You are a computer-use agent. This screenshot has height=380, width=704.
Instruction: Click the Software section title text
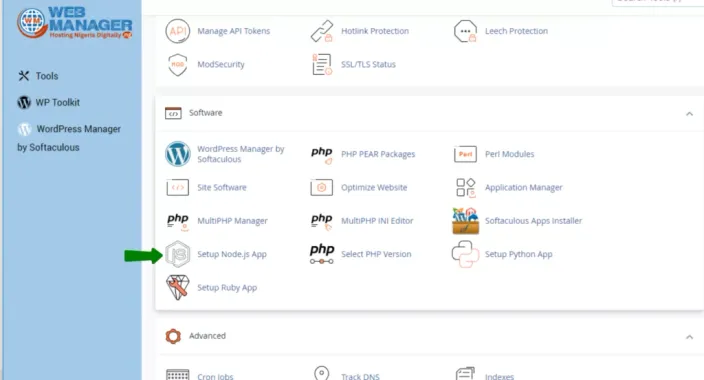[x=206, y=113]
